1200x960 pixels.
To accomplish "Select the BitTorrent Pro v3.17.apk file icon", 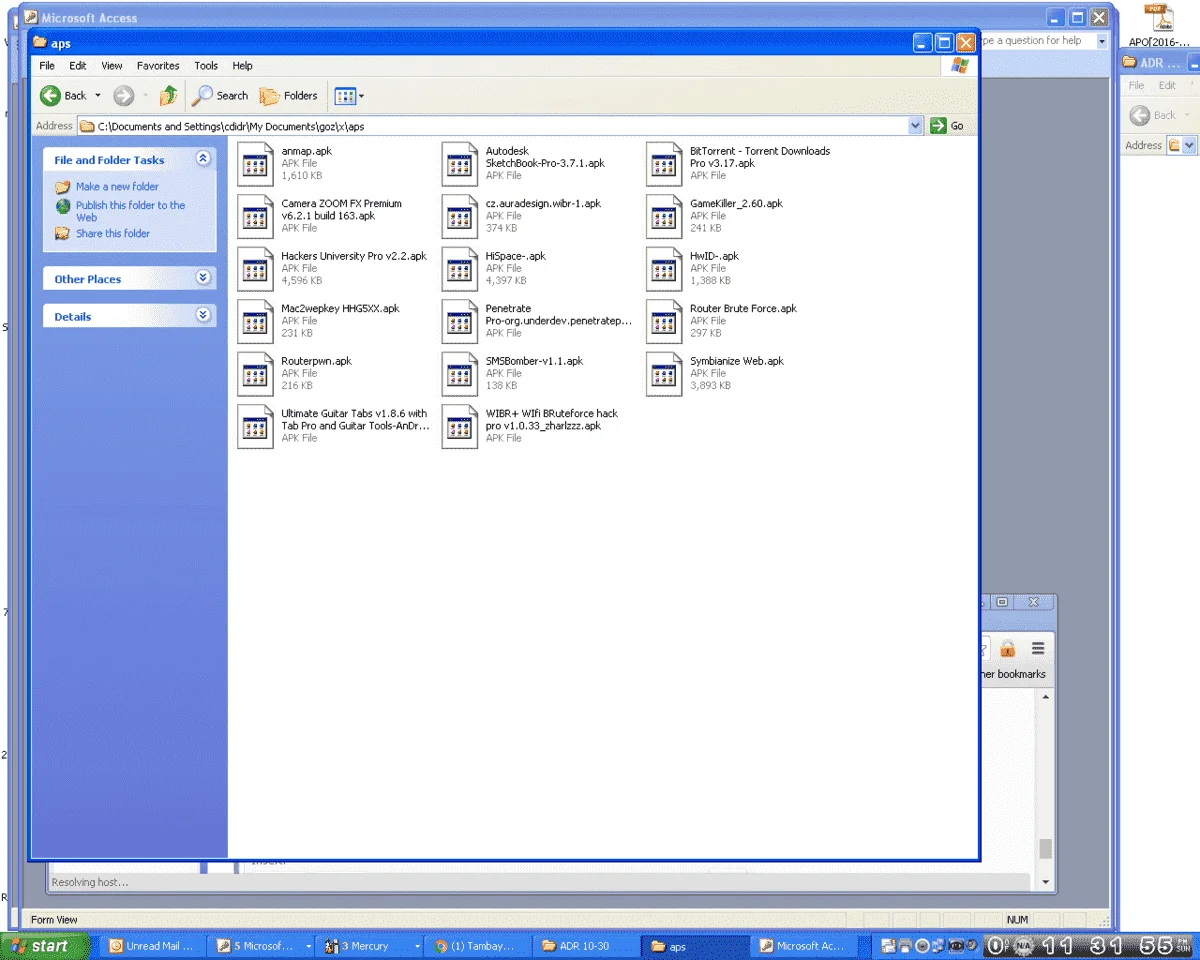I will click(664, 164).
